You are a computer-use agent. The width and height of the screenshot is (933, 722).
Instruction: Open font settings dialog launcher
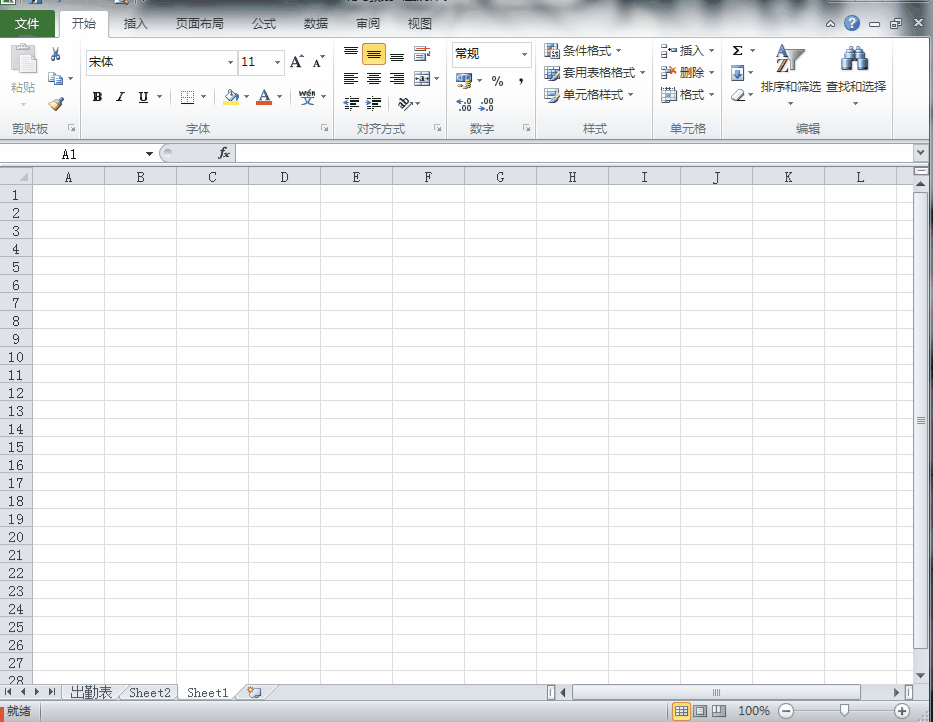tap(324, 128)
